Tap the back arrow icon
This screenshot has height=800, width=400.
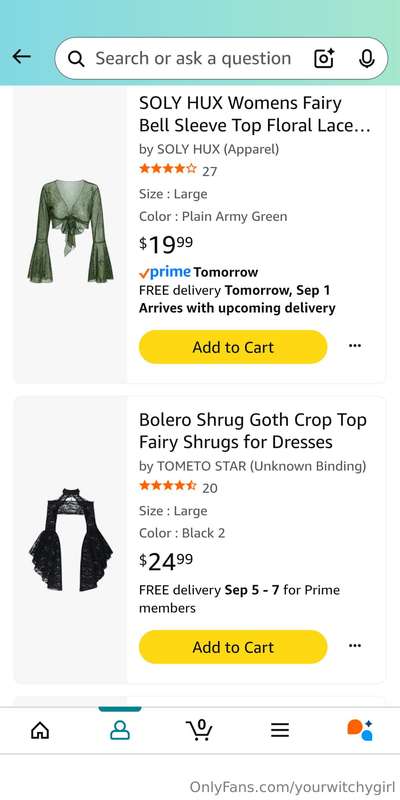coord(21,57)
